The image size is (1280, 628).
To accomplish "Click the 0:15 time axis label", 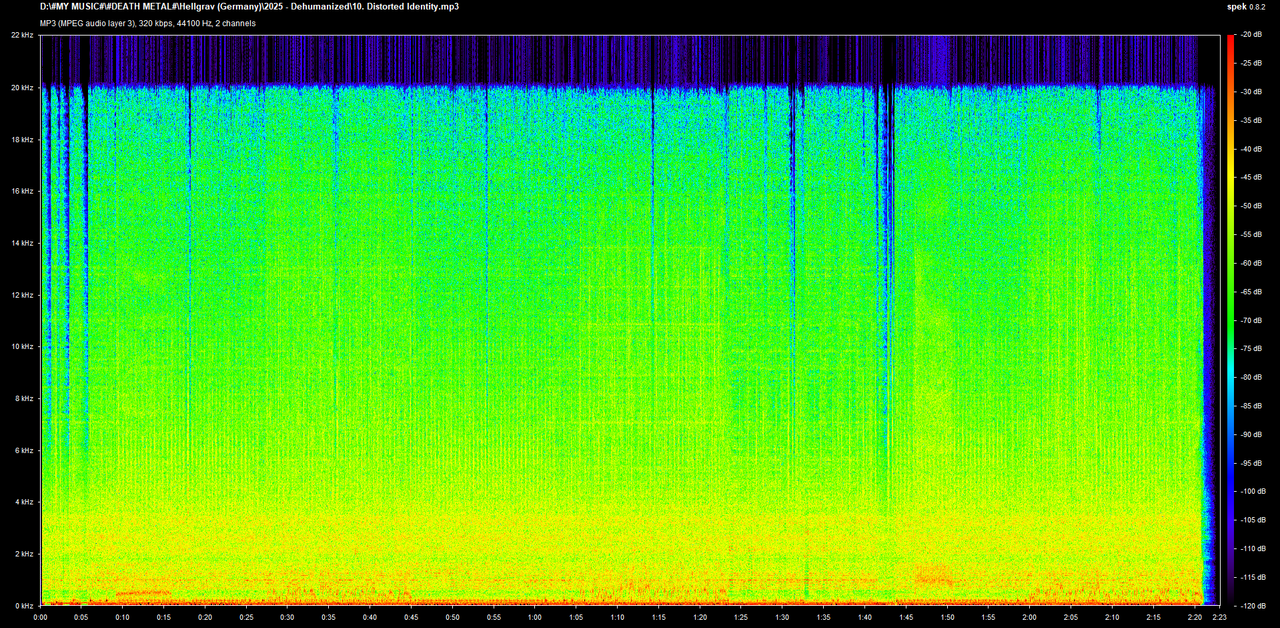I will (x=164, y=617).
